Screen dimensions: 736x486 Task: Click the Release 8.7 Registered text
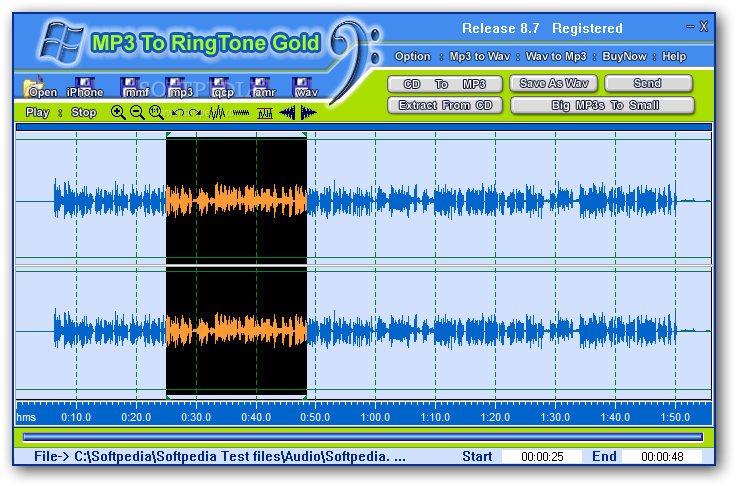click(542, 29)
